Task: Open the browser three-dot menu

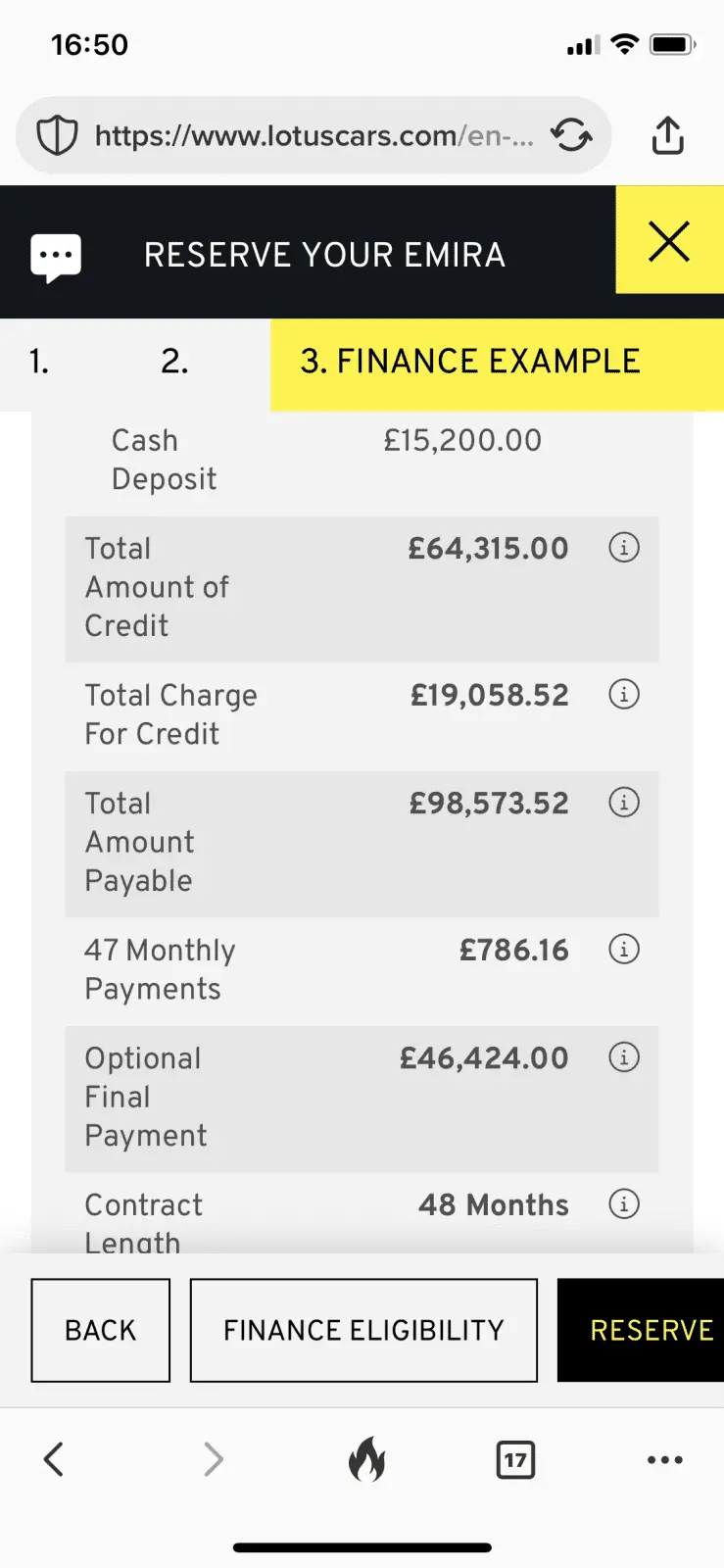Action: pos(665,1460)
